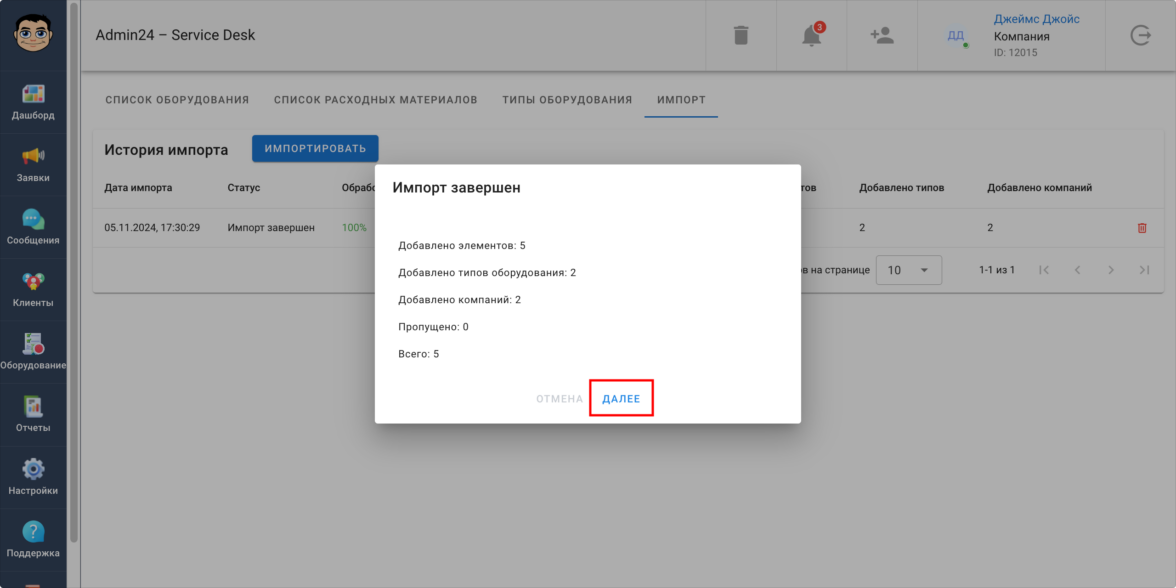Click the Добавлено компаний: 2 dialog line
Viewport: 1176px width, 588px height.
[x=459, y=299]
